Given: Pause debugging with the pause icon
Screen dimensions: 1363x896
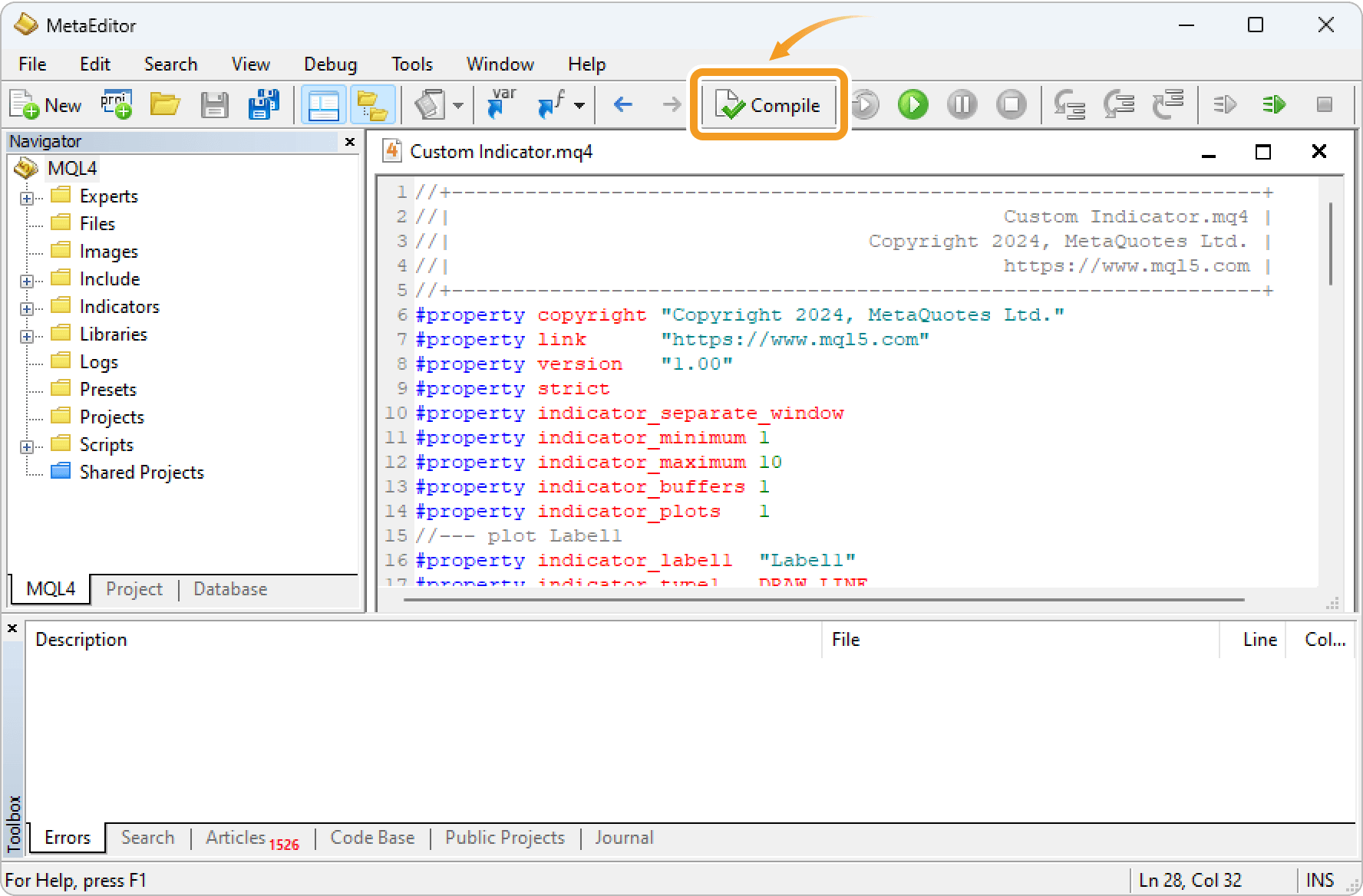Looking at the screenshot, I should tap(962, 105).
